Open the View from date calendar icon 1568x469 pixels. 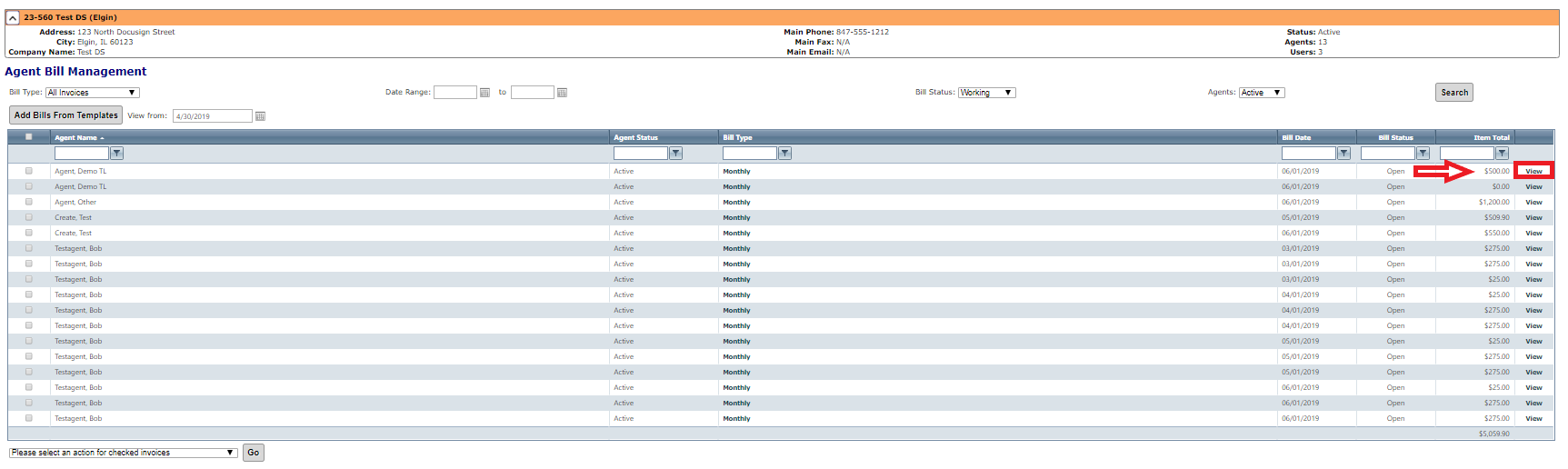(x=260, y=116)
